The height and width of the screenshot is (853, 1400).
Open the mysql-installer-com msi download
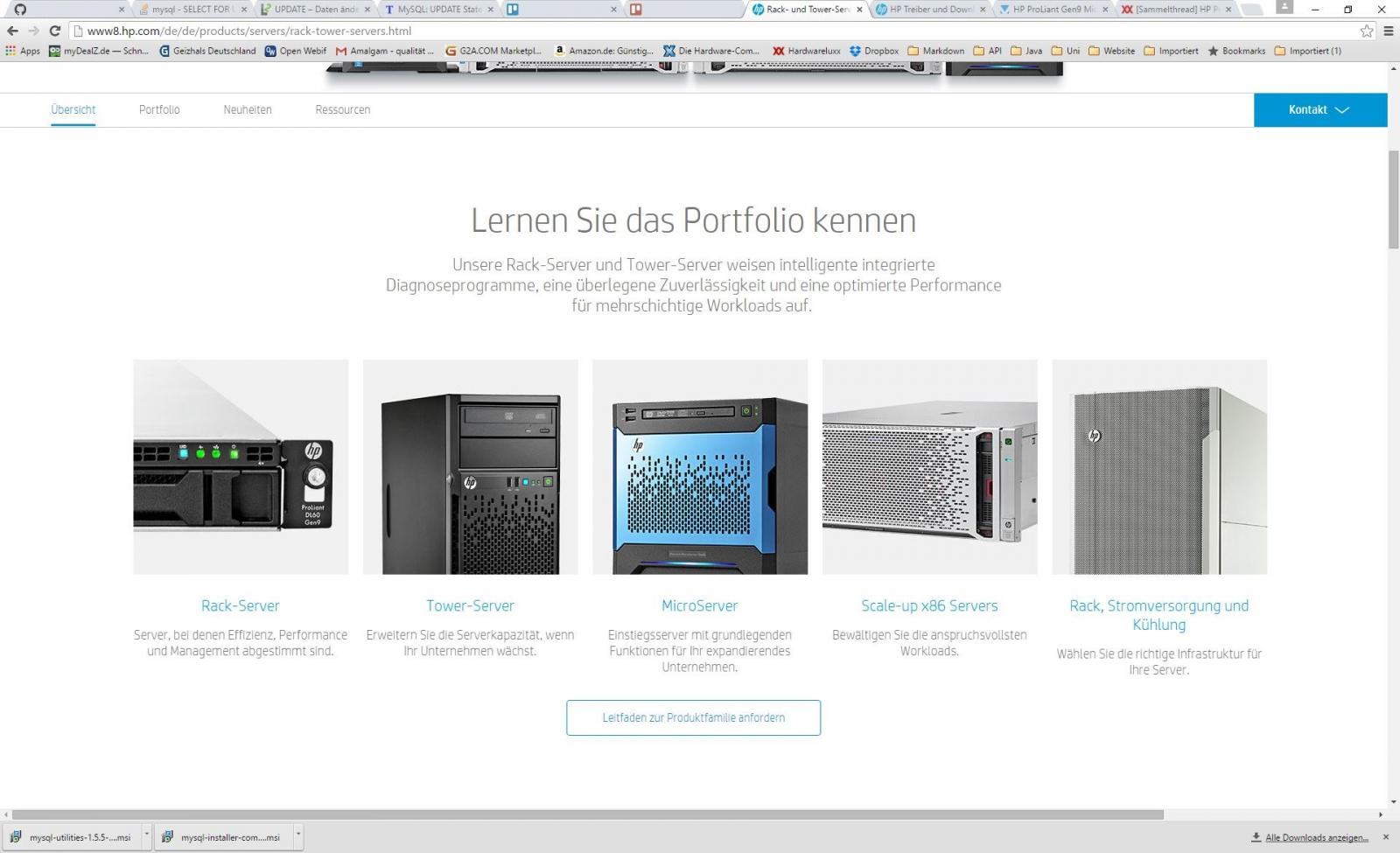pyautogui.click(x=224, y=837)
